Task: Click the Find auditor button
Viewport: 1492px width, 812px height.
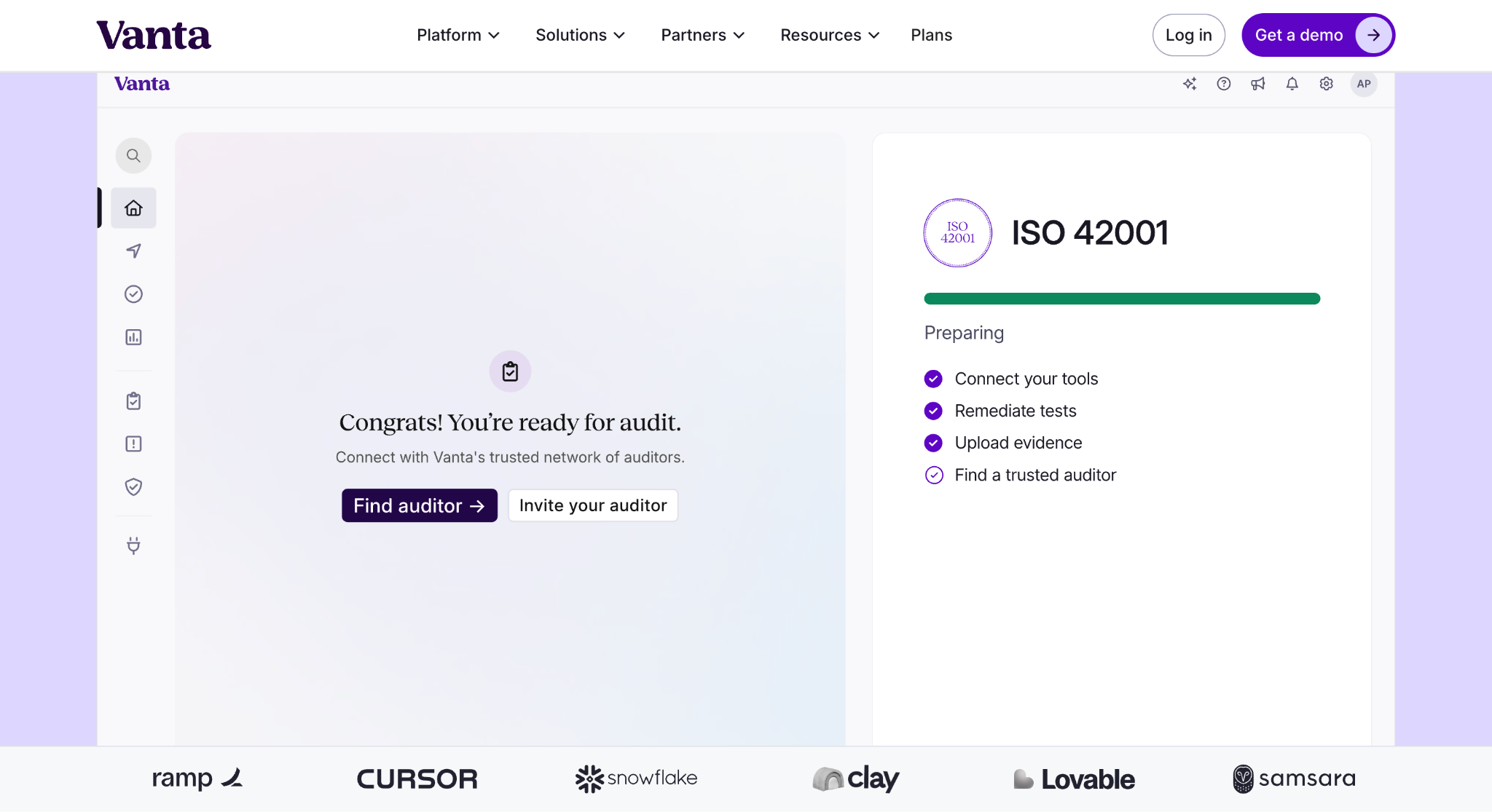Action: click(420, 505)
